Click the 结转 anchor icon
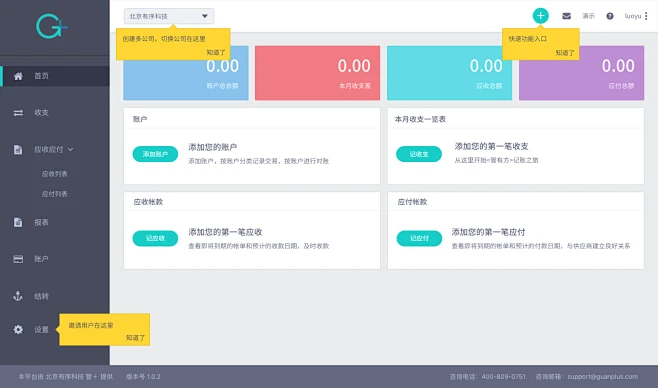This screenshot has height=388, width=658. pos(18,296)
